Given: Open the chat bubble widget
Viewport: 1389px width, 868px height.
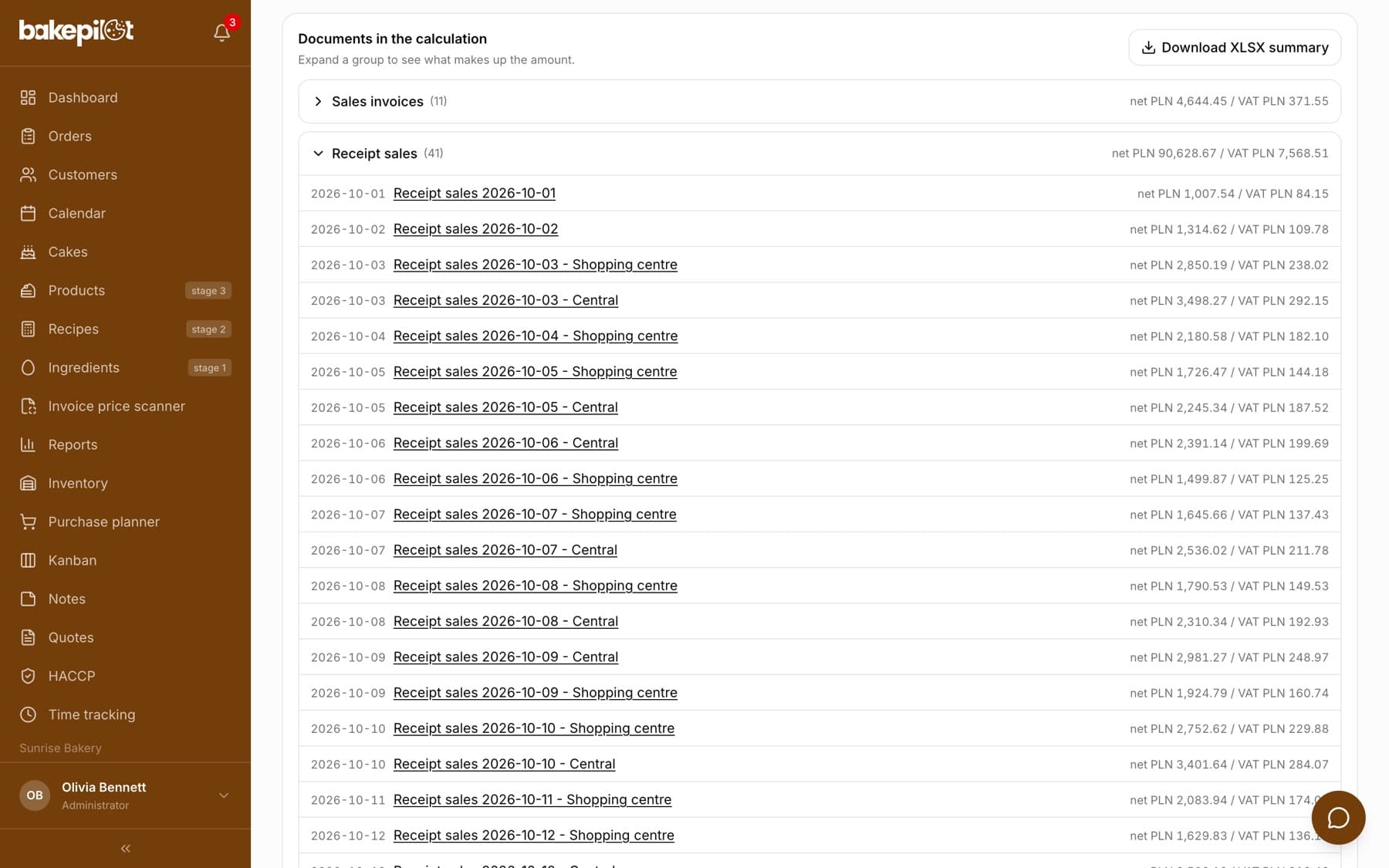Looking at the screenshot, I should [x=1338, y=818].
